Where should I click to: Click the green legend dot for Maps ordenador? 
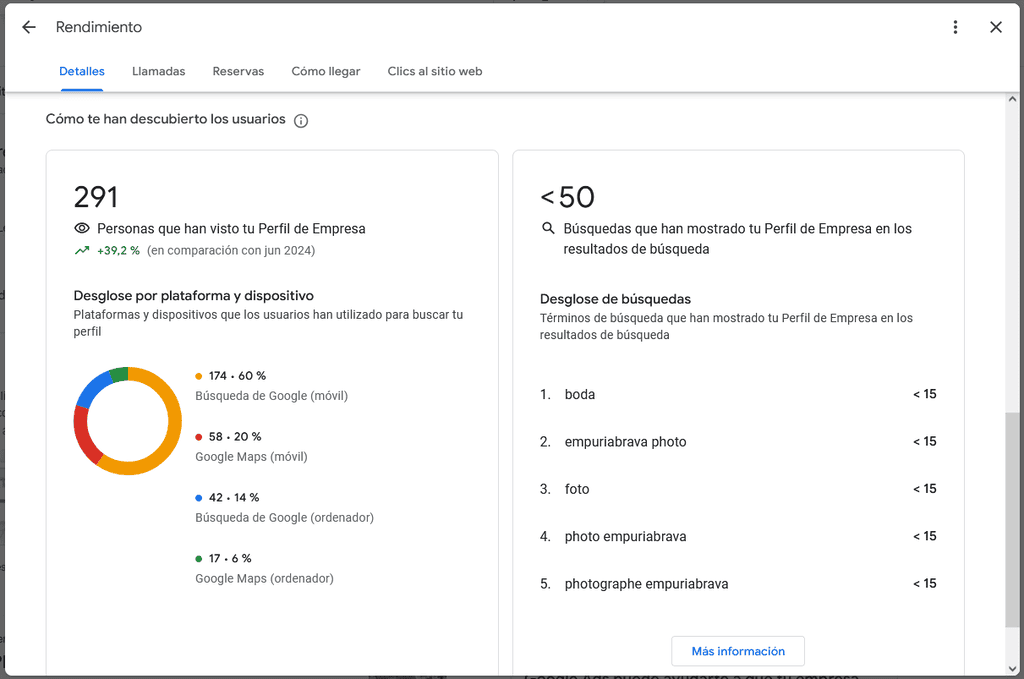click(x=199, y=558)
